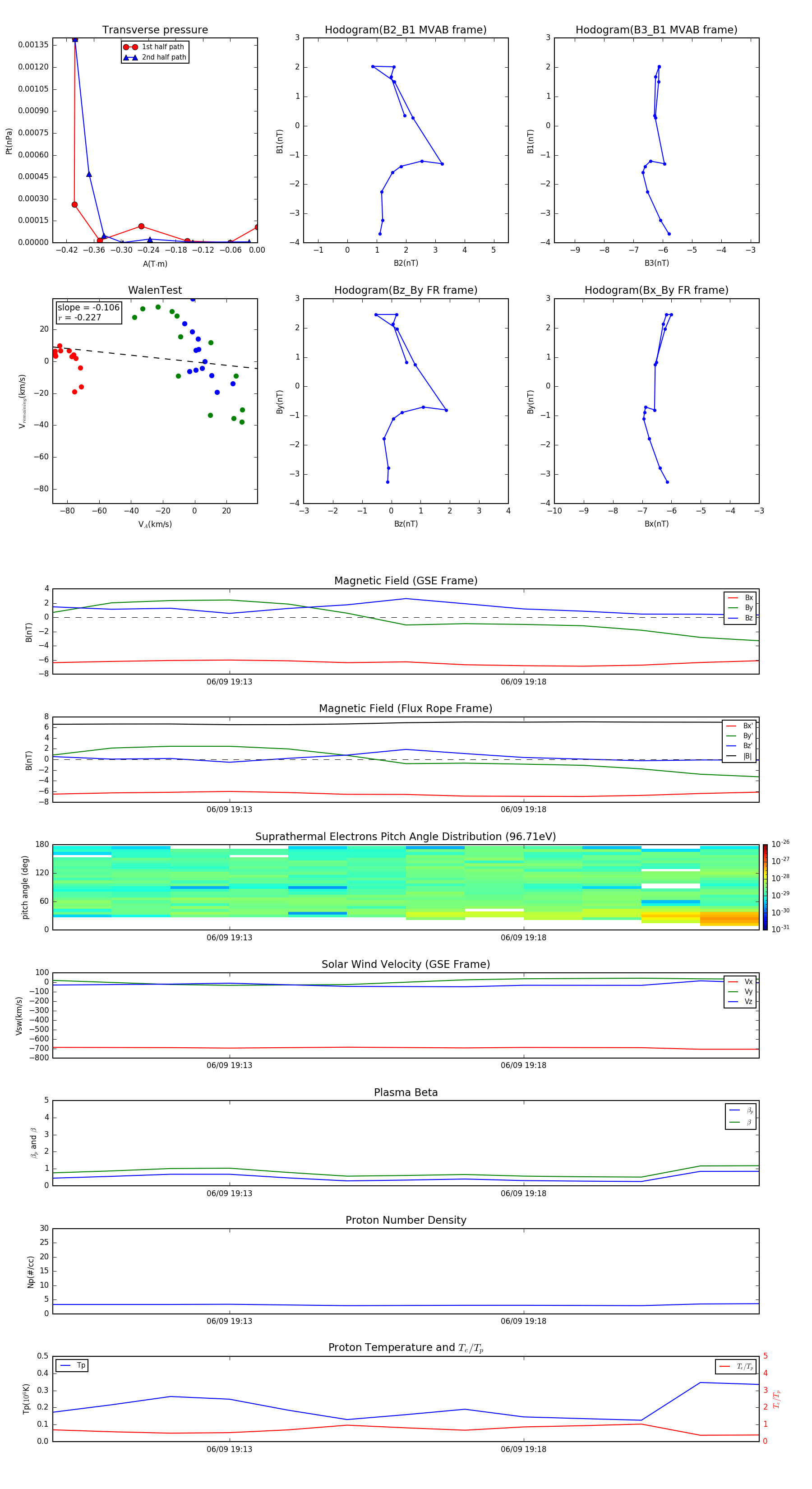Click the 'Solar Wind Velocity (GSE Frame)' title

point(406,965)
